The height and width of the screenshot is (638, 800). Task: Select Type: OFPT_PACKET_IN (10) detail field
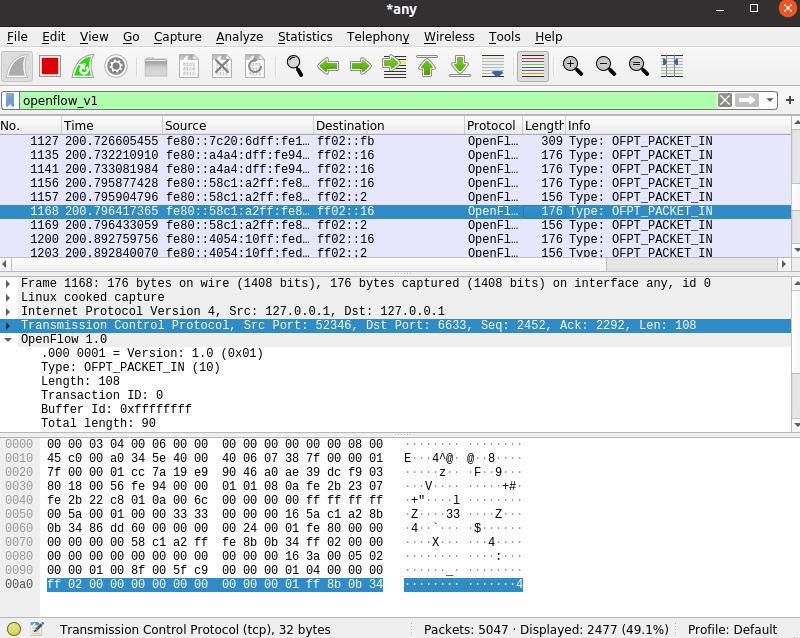pos(131,367)
